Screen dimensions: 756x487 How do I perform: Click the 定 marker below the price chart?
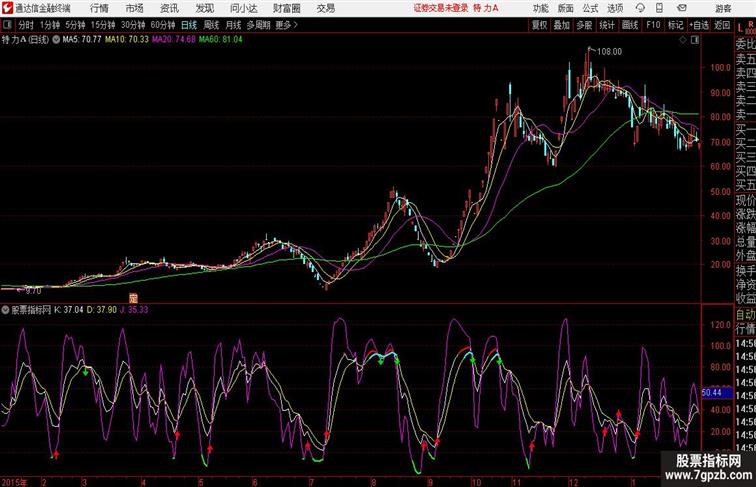pos(134,298)
